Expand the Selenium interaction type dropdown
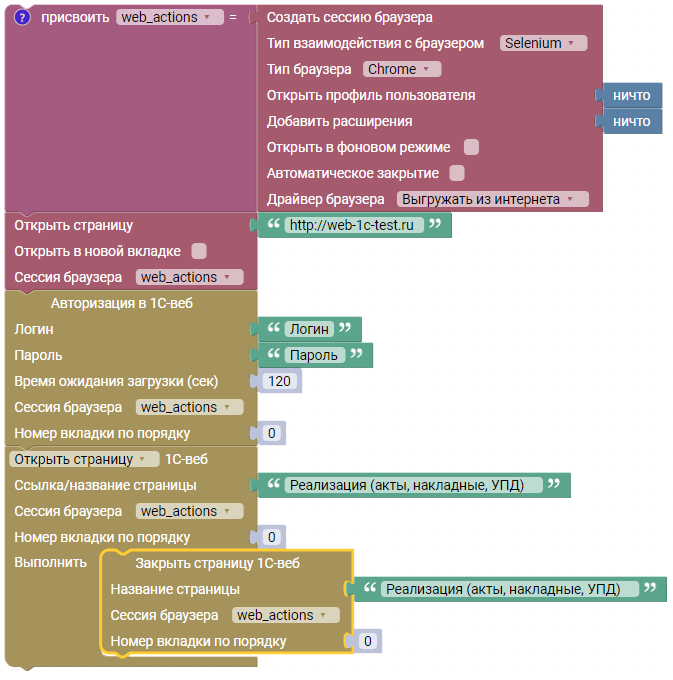673x680 pixels. 543,43
